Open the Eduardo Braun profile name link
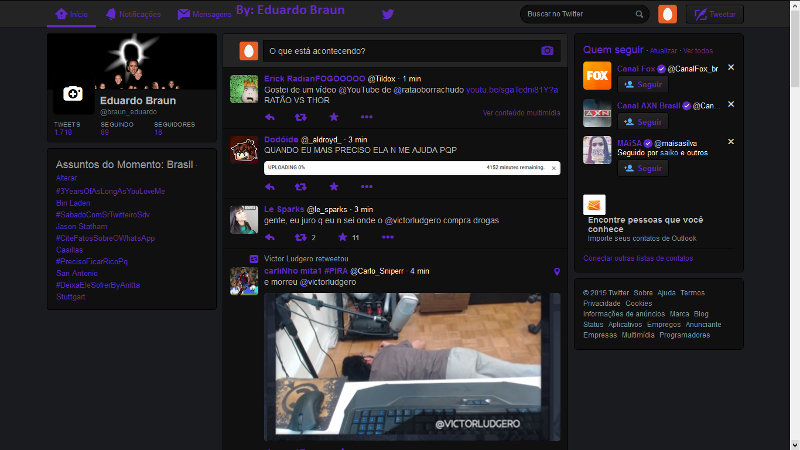Image resolution: width=800 pixels, height=450 pixels. pos(138,101)
